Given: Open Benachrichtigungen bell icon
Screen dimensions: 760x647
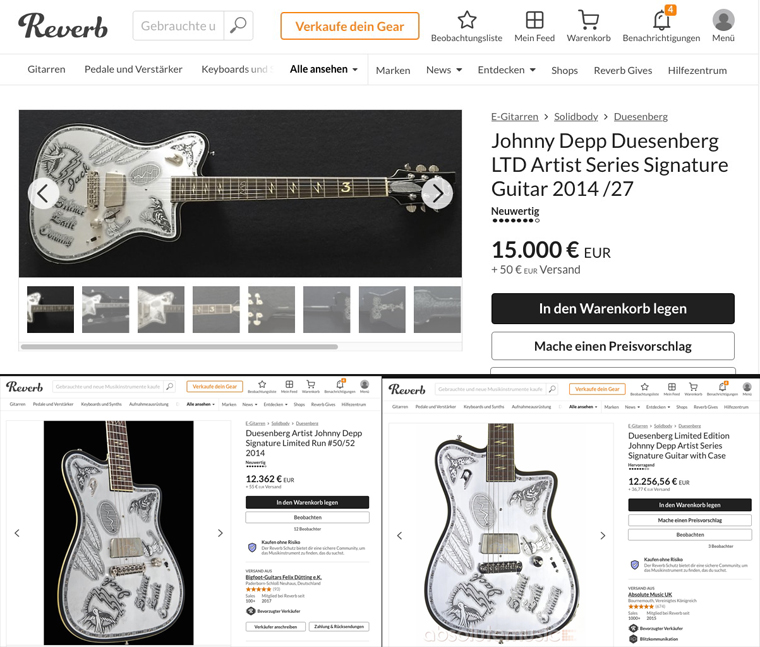Looking at the screenshot, I should click(x=662, y=20).
